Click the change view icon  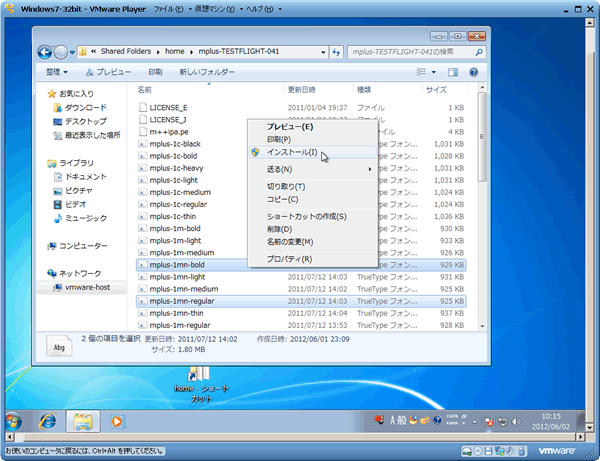click(x=421, y=72)
